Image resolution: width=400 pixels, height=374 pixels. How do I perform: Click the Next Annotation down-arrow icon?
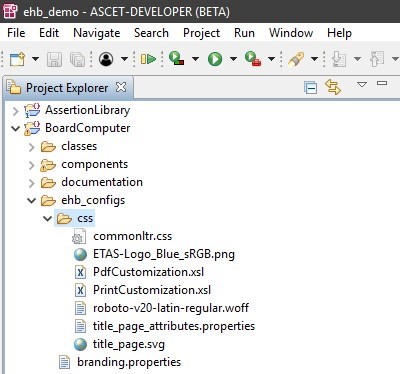tap(339, 59)
